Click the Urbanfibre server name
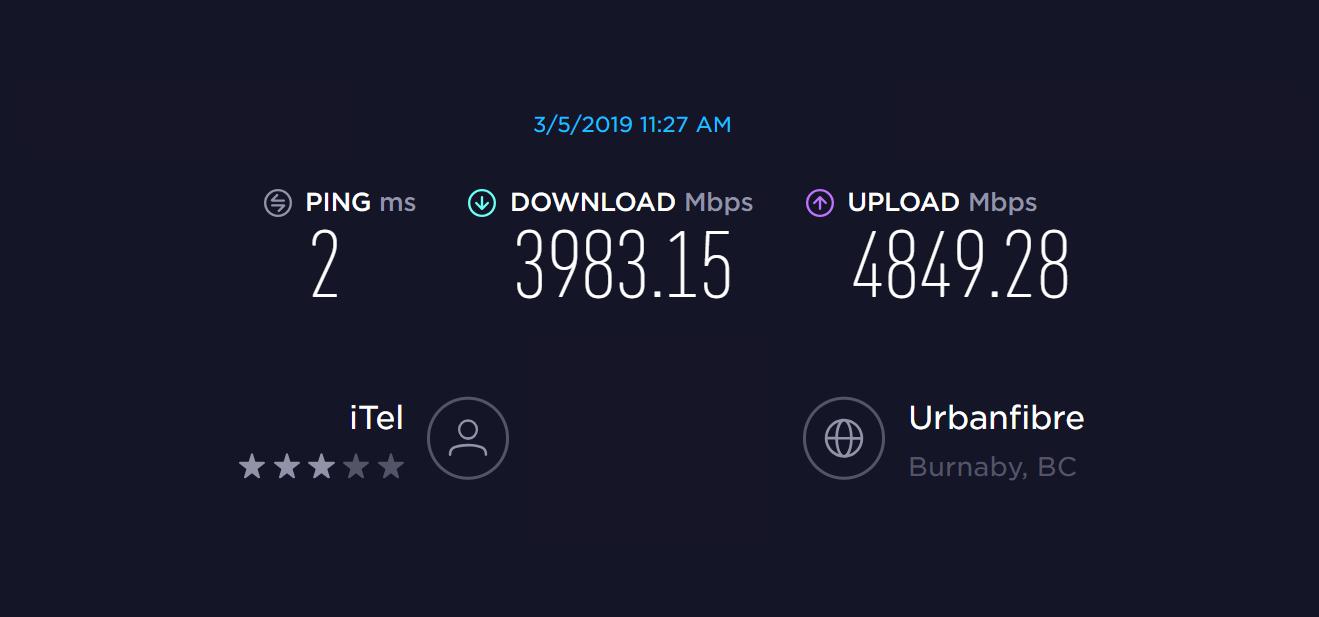The width and height of the screenshot is (1319, 617). [x=996, y=418]
